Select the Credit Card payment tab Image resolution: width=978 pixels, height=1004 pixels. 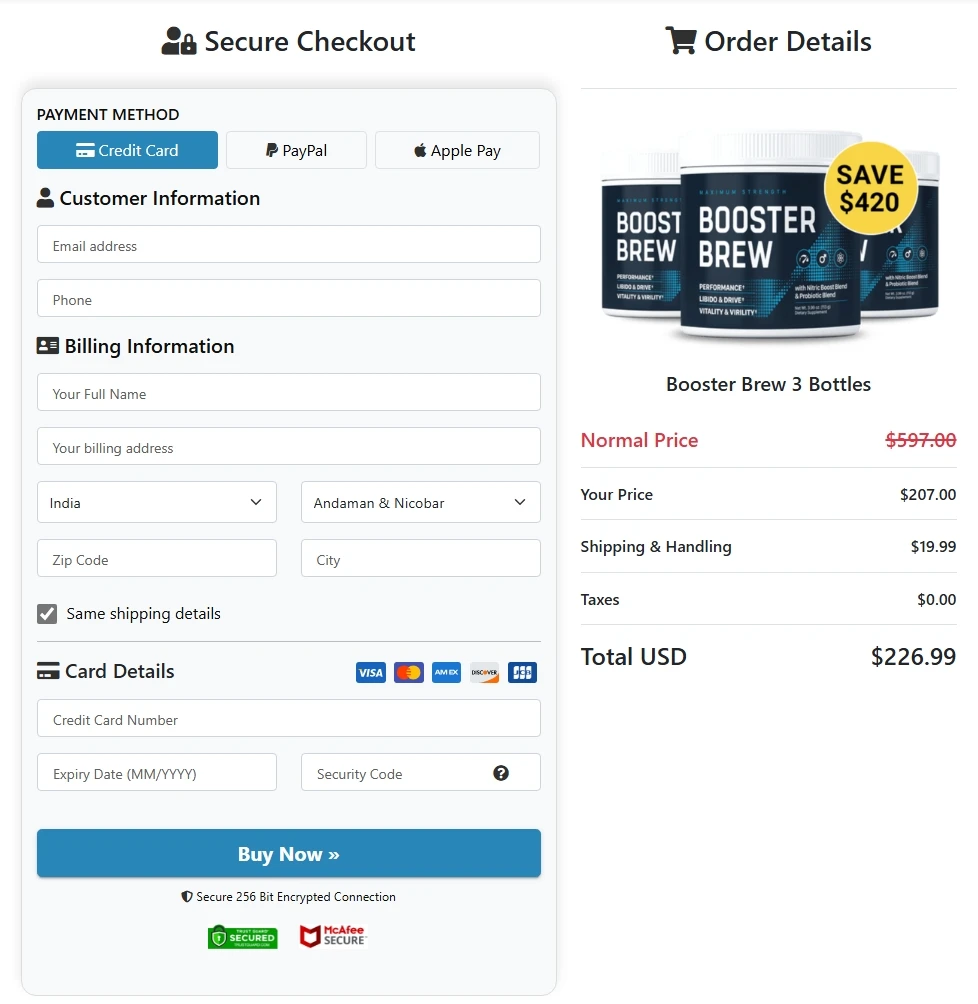coord(127,150)
